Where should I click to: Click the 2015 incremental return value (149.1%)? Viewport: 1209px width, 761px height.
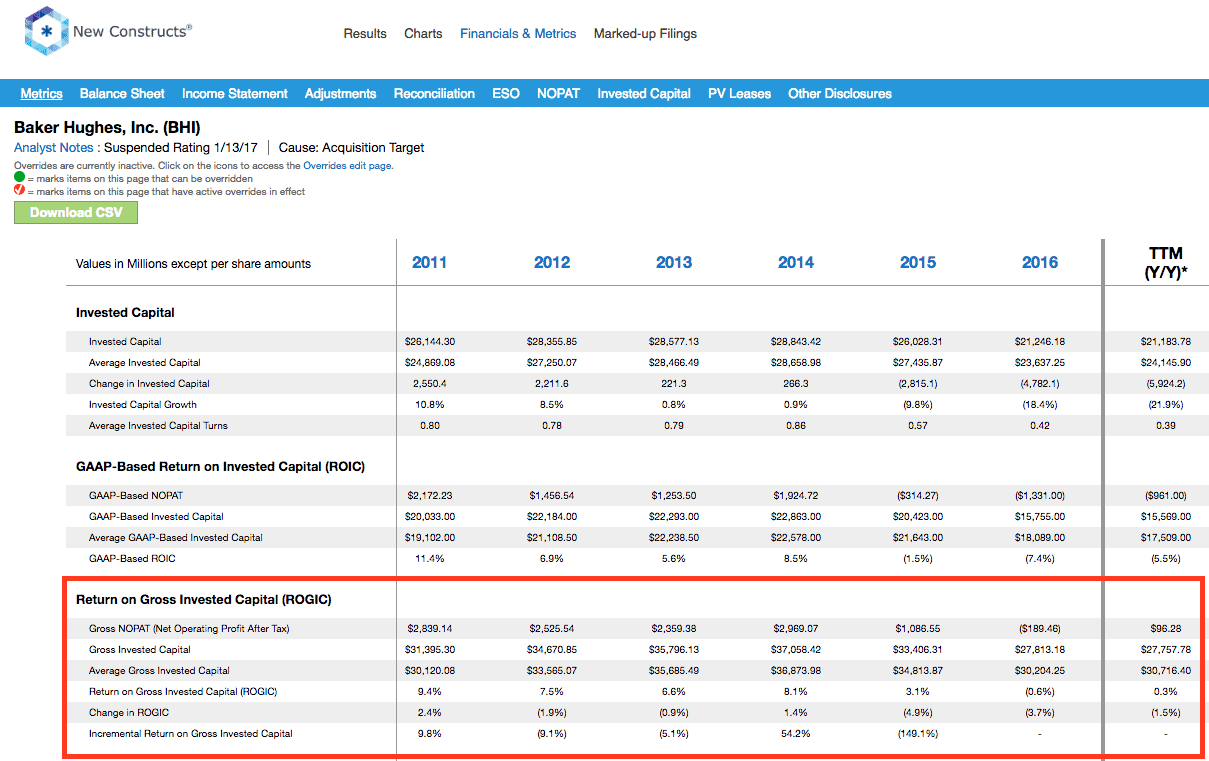point(918,734)
